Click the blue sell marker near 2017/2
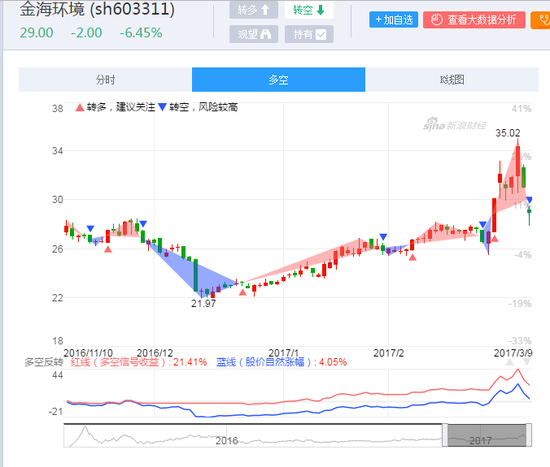550x467 pixels. 383,237
